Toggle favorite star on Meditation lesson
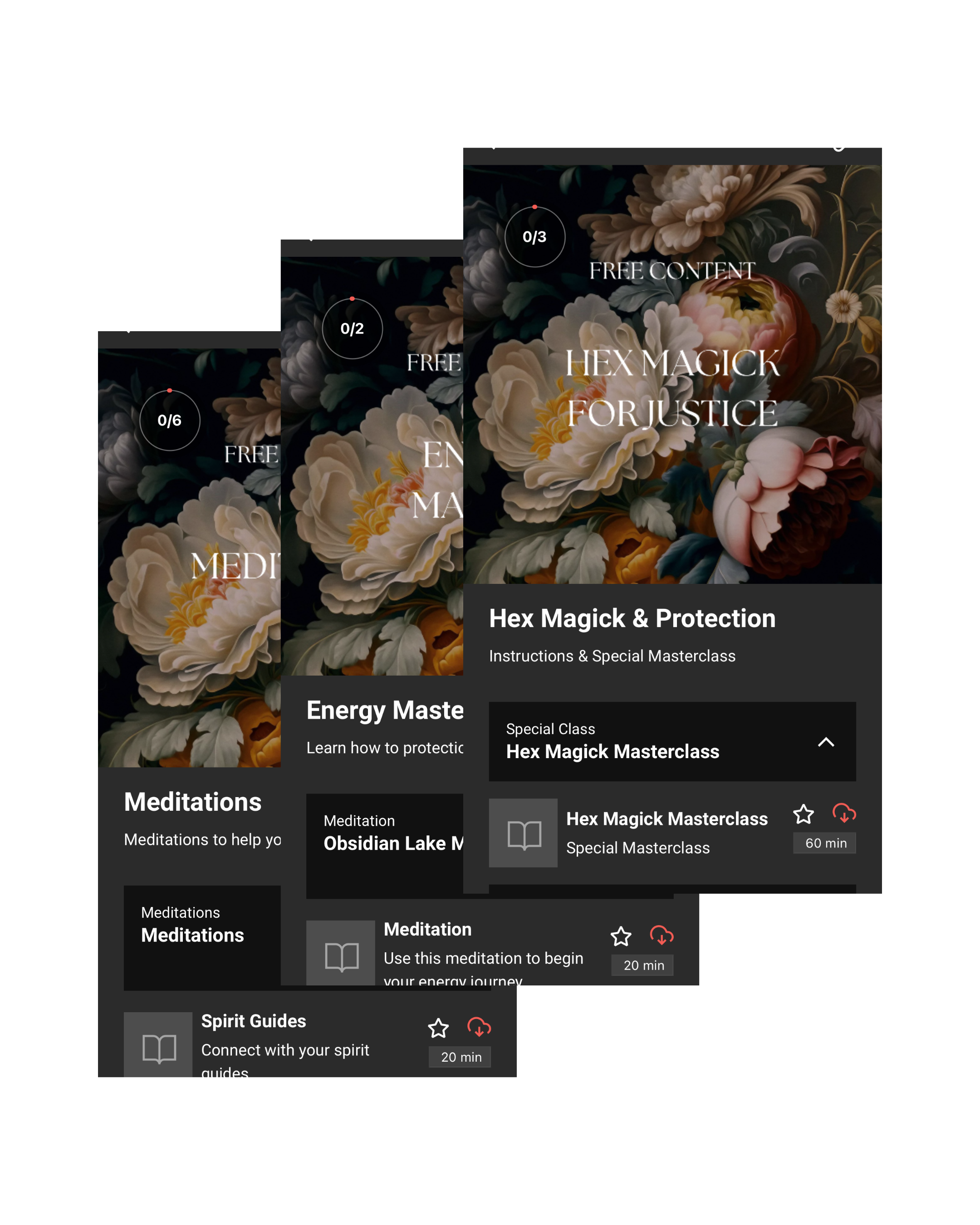This screenshot has width=980, height=1225. tap(621, 936)
